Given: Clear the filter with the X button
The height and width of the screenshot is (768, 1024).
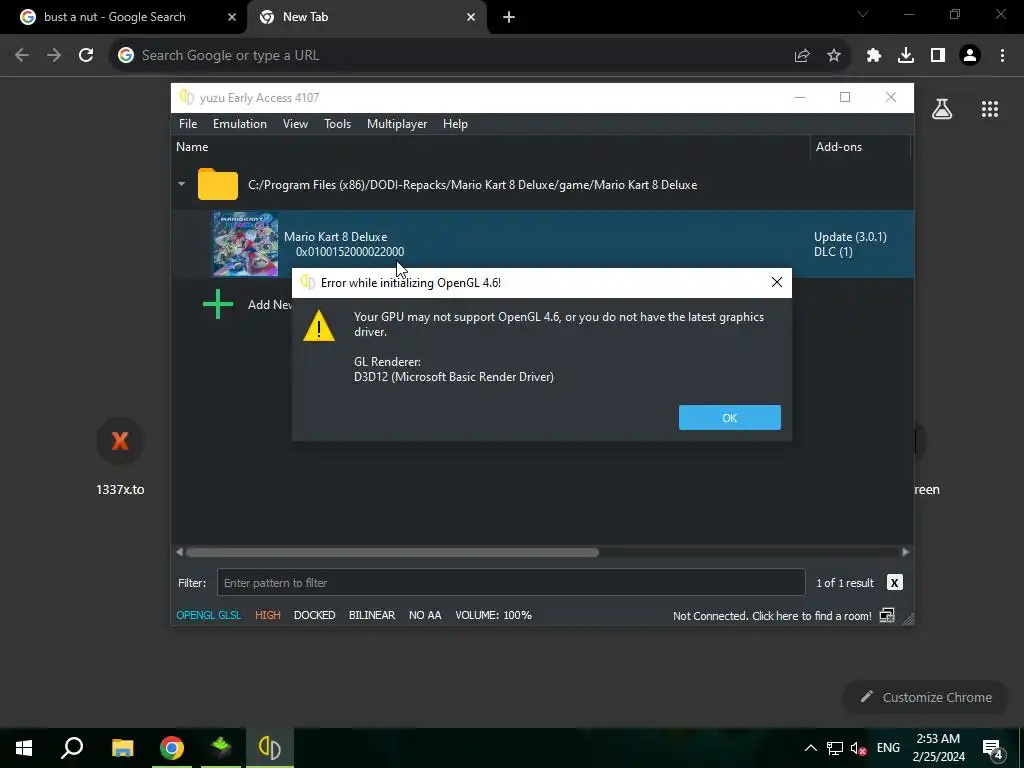Looking at the screenshot, I should pyautogui.click(x=894, y=583).
